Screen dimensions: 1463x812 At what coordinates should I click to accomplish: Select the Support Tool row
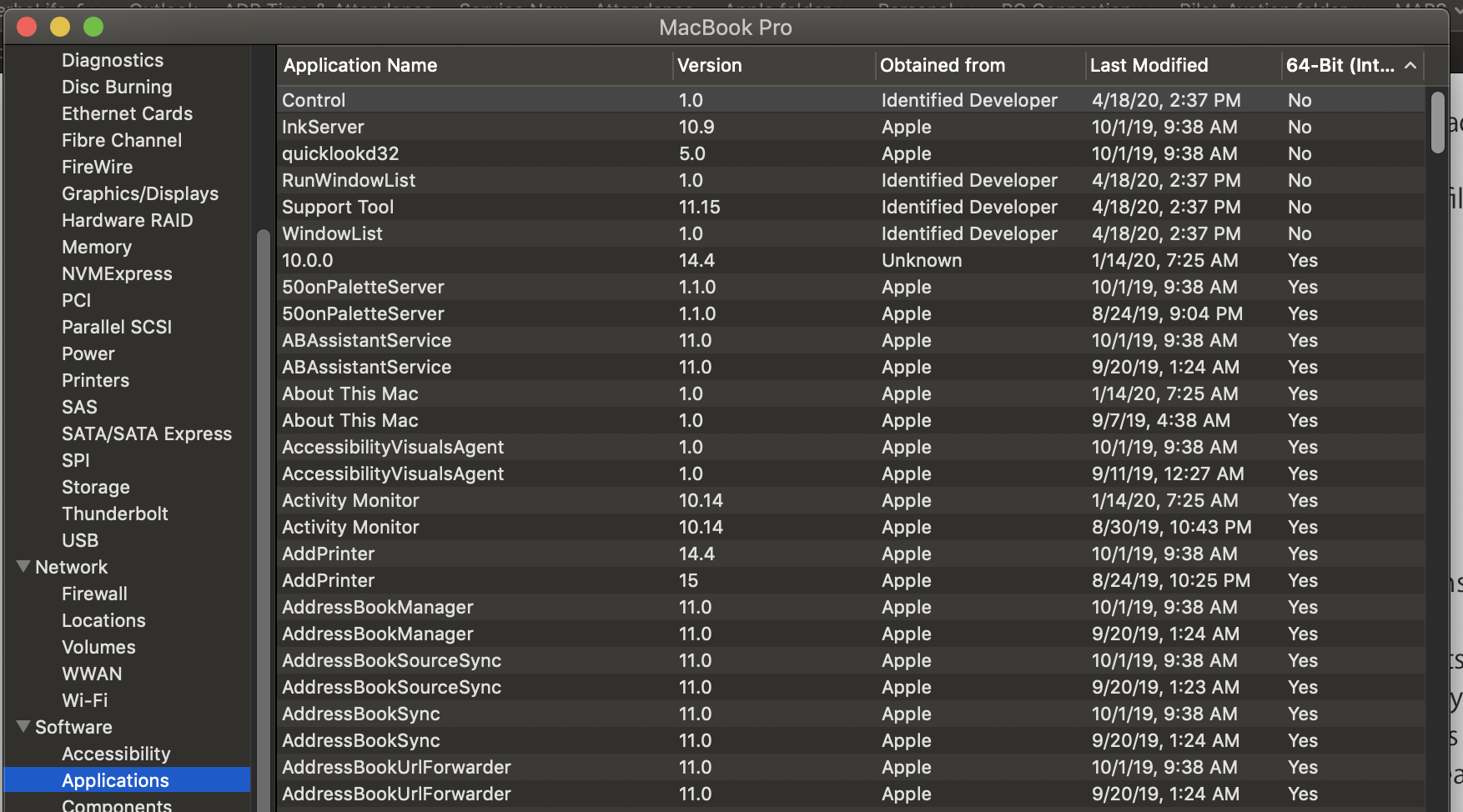pyautogui.click(x=851, y=207)
